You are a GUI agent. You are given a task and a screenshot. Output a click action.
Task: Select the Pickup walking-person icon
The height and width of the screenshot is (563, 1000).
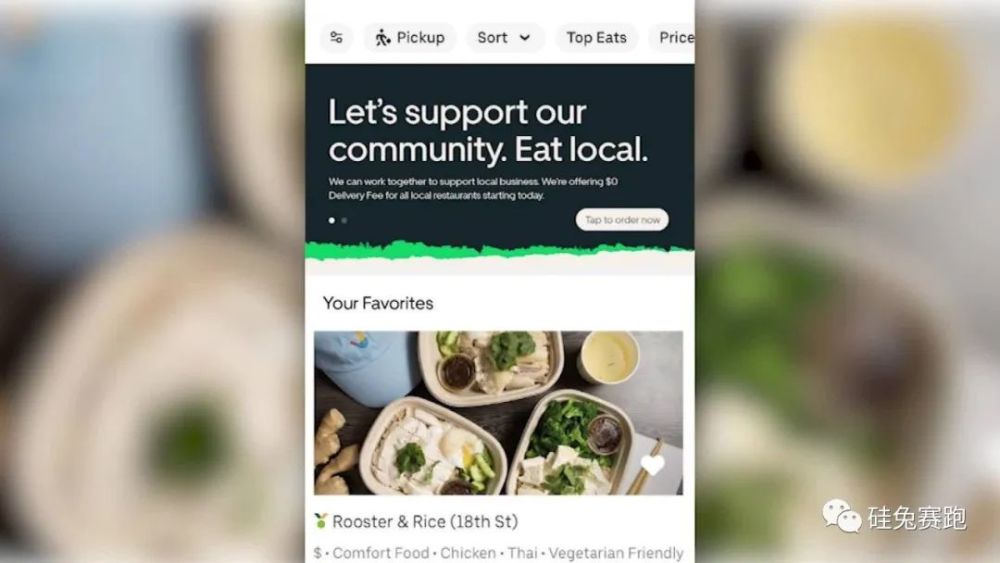382,38
